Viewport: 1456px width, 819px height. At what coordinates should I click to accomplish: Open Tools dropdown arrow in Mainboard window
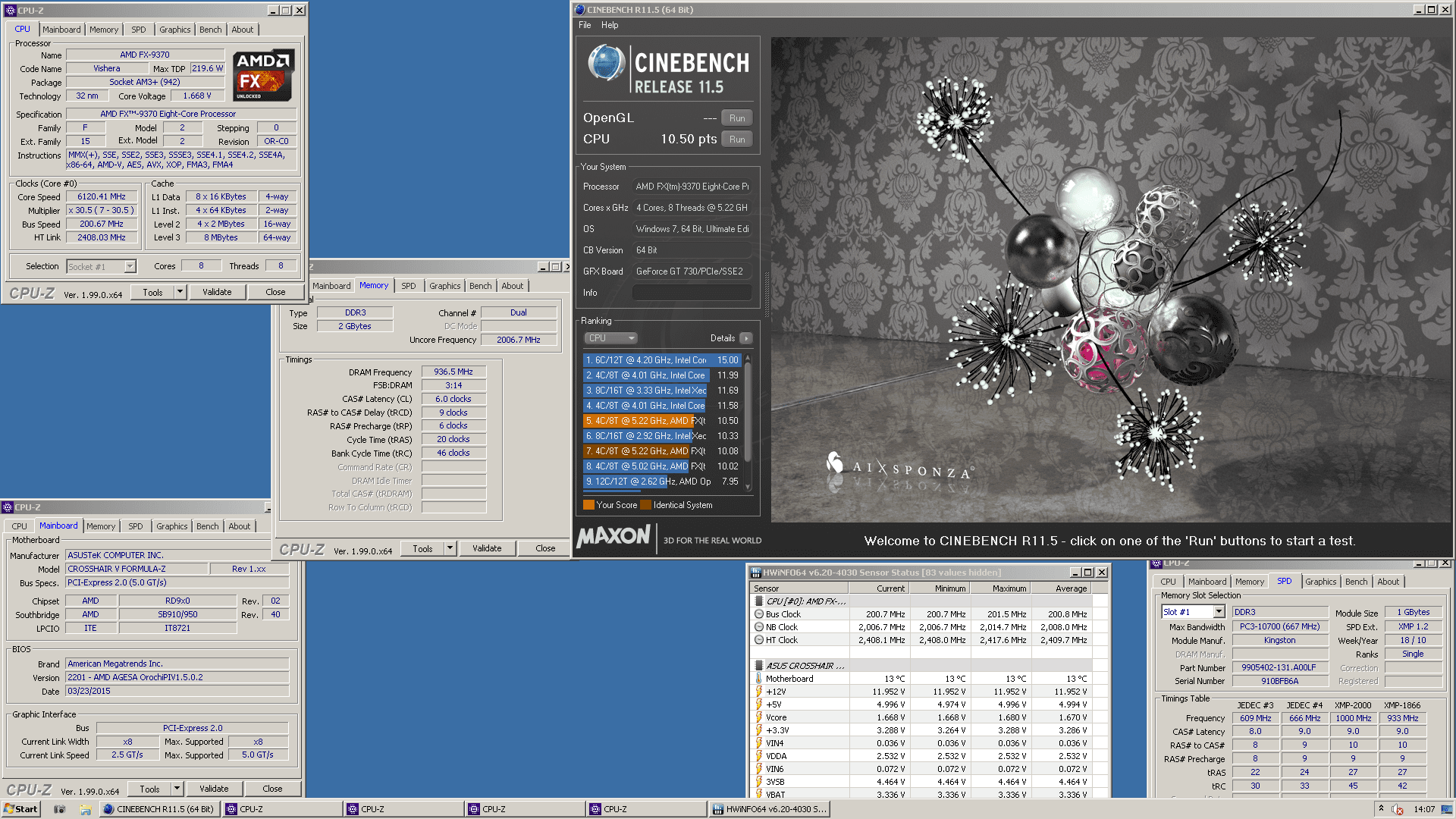click(177, 789)
